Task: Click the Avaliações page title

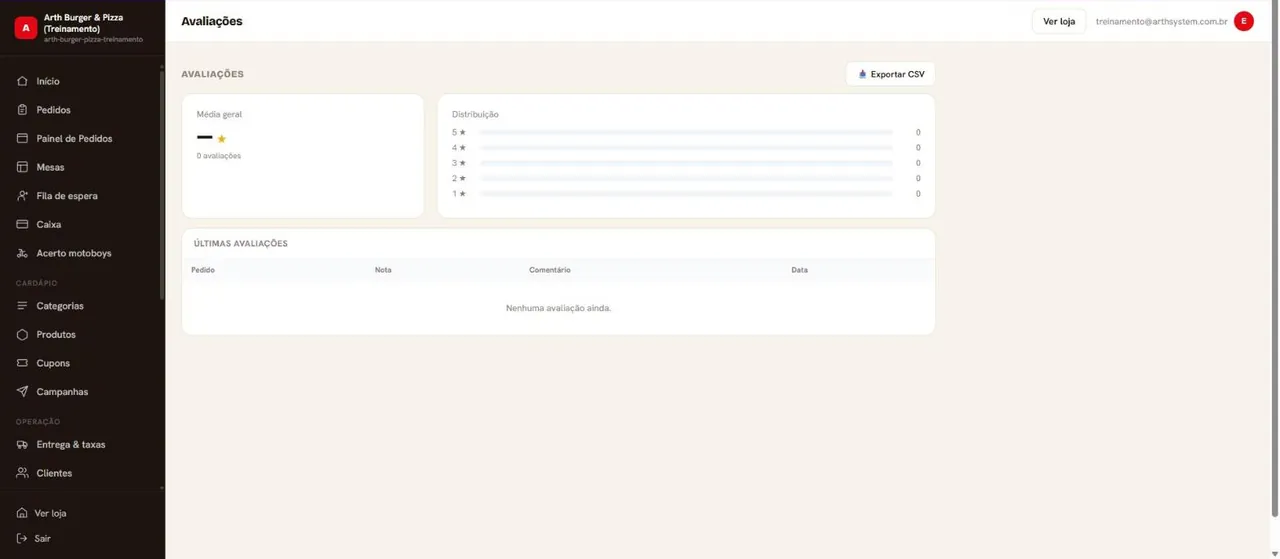Action: coord(212,21)
